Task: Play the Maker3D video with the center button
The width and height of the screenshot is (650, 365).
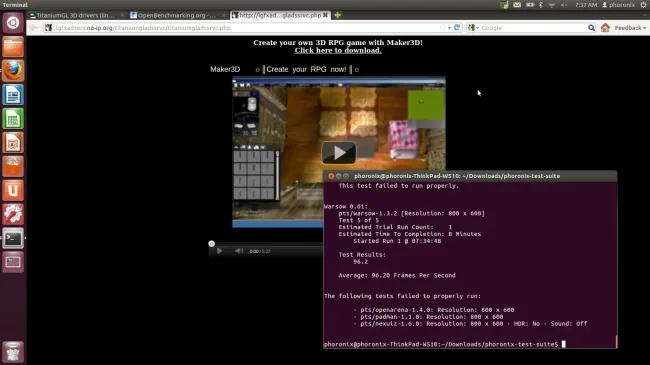Action: pos(339,153)
